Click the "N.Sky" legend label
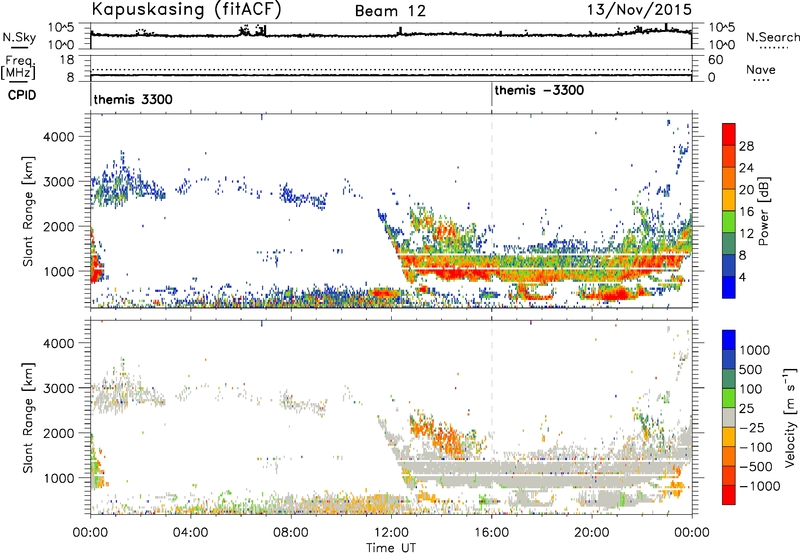The image size is (800, 554). pos(19,37)
